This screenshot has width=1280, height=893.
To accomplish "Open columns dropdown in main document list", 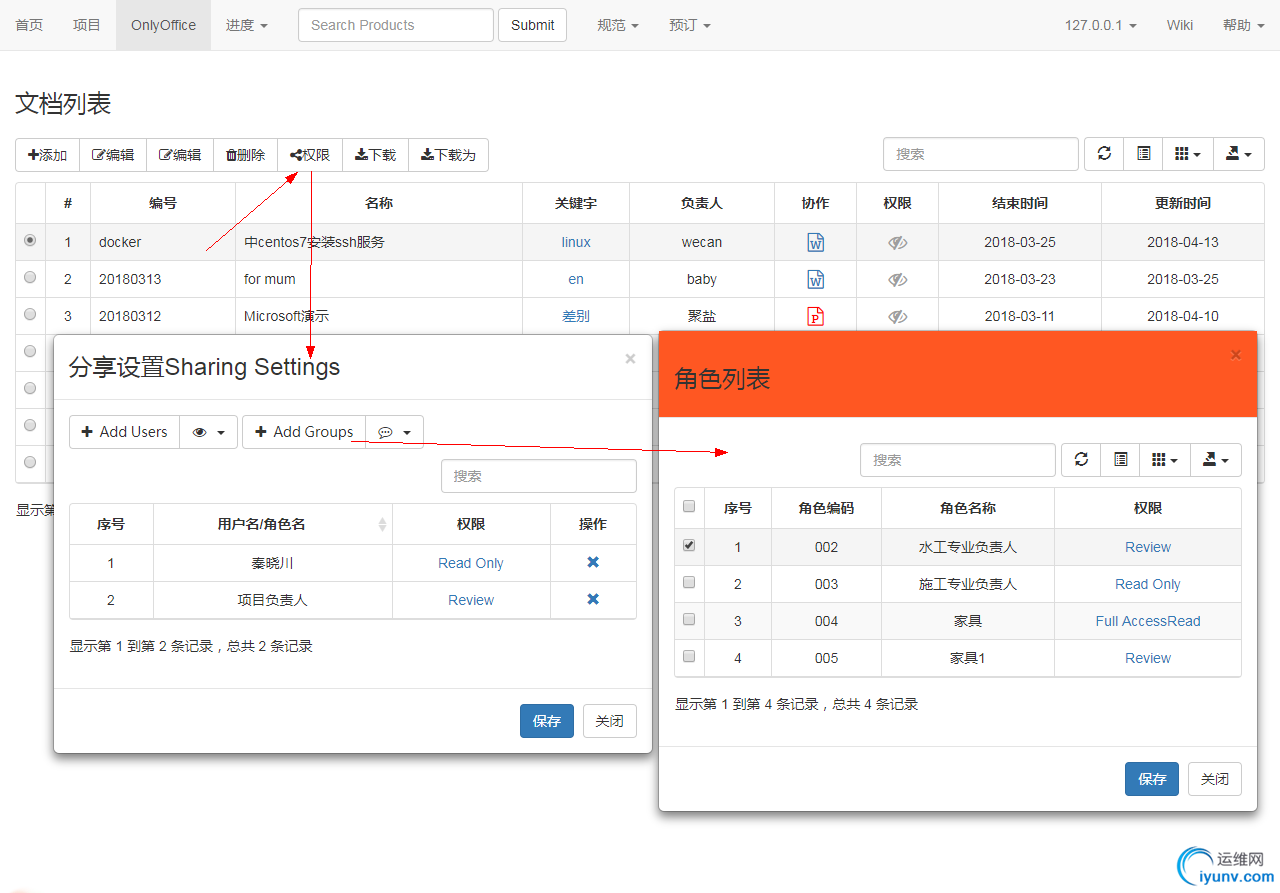I will [x=1188, y=154].
